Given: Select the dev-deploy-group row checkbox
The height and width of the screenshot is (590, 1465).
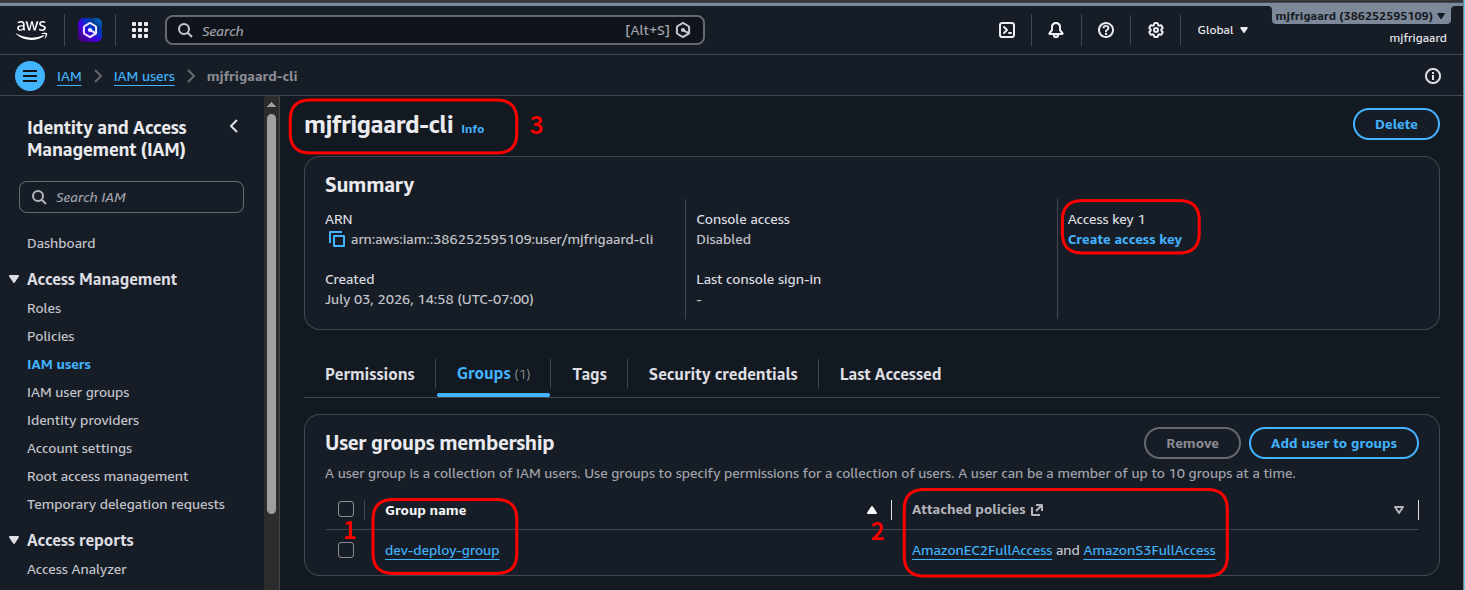Looking at the screenshot, I should (346, 550).
